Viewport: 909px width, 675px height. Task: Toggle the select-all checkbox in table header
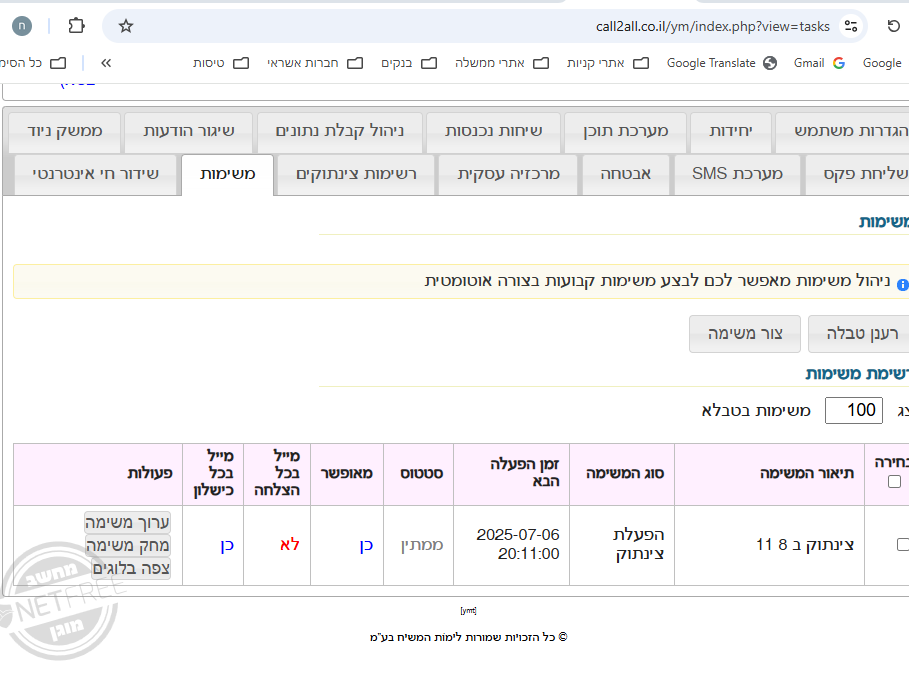(894, 482)
